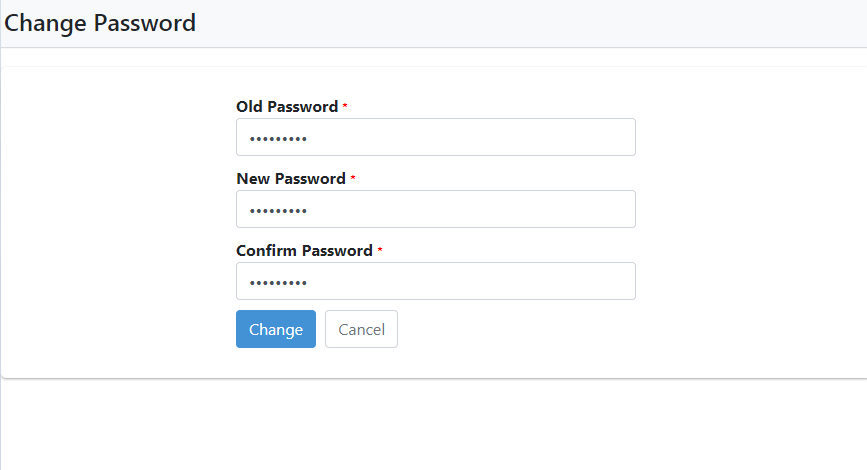Place cursor on Old Password masked dots

point(278,139)
